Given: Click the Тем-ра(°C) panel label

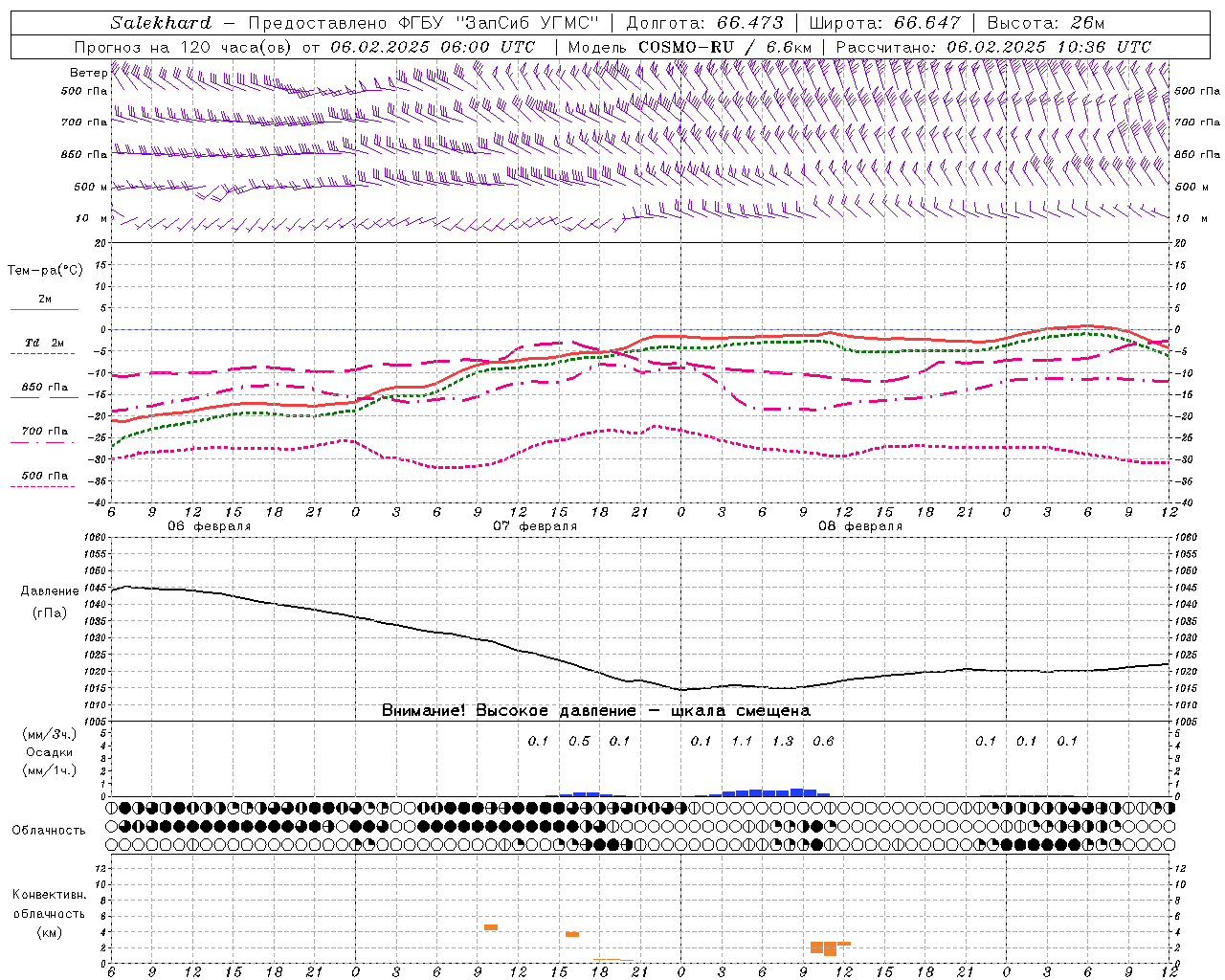Looking at the screenshot, I should pyautogui.click(x=45, y=271).
